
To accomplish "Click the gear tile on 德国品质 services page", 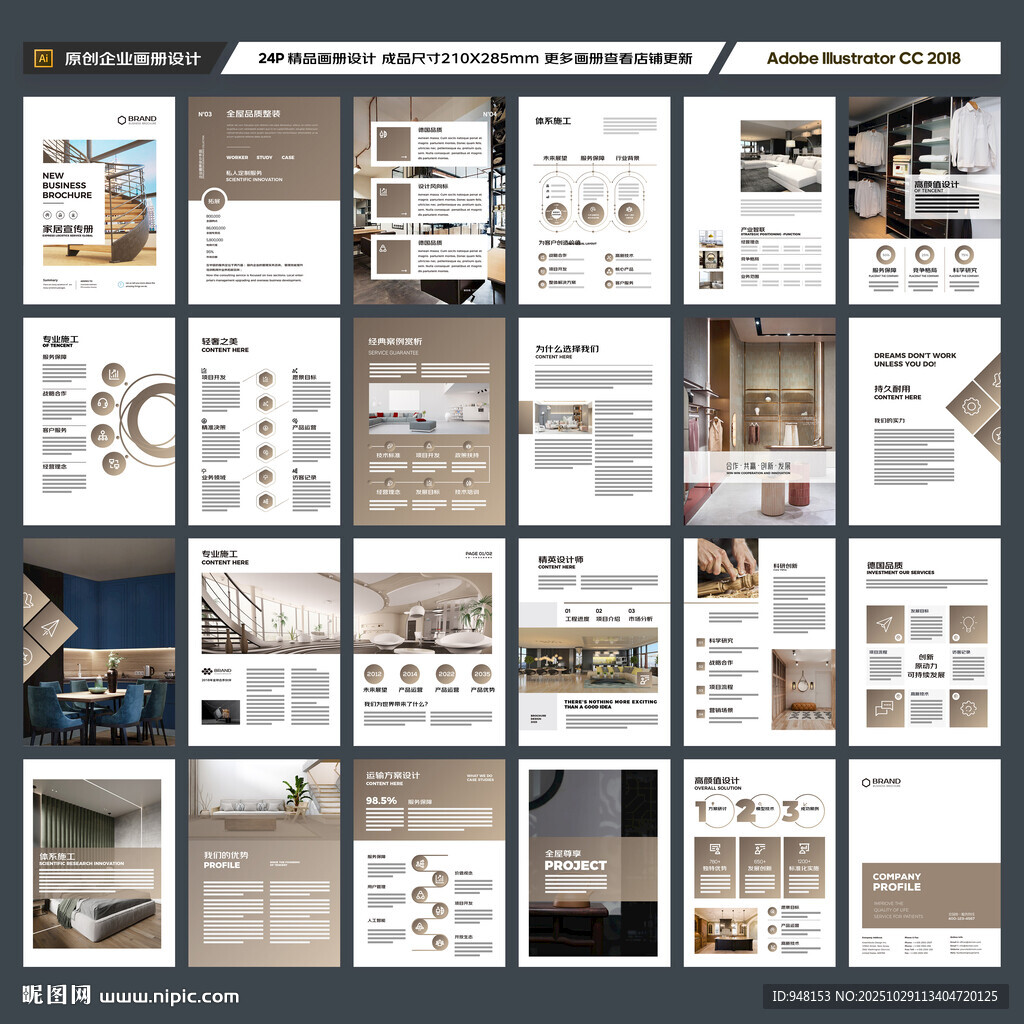I will (x=968, y=708).
